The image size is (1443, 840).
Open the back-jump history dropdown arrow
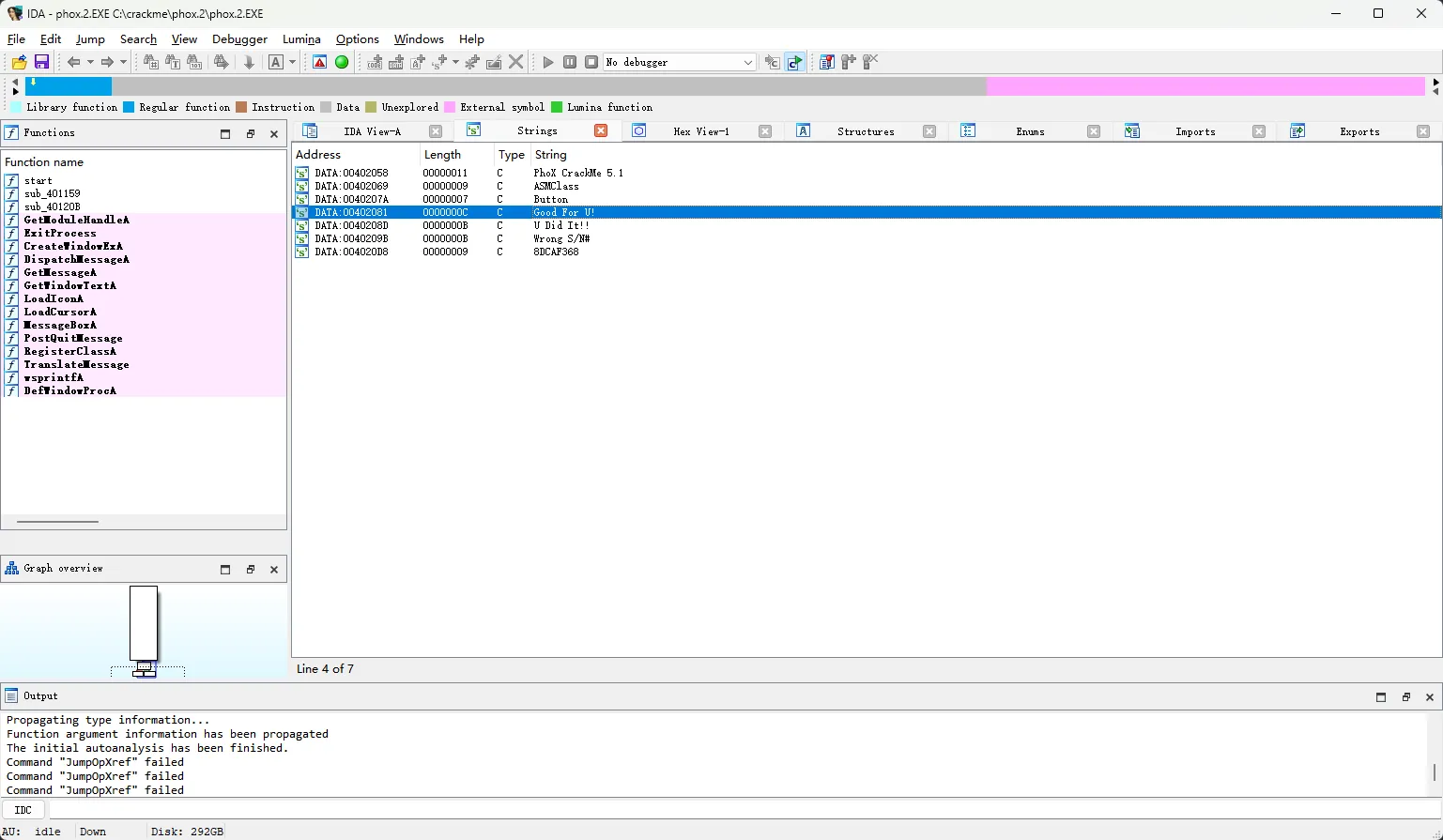coord(90,62)
